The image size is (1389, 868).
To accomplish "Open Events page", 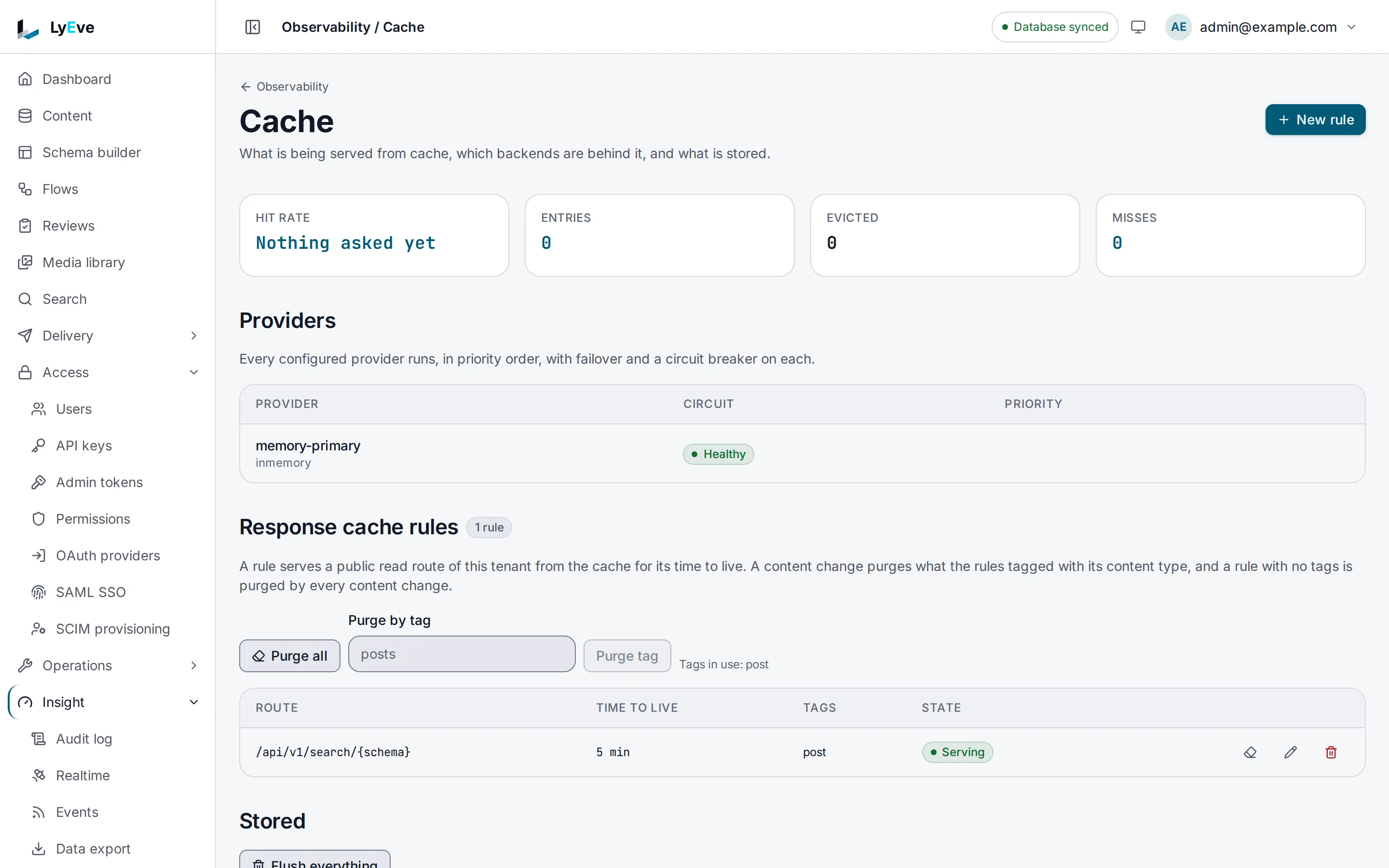I will [114, 813].
